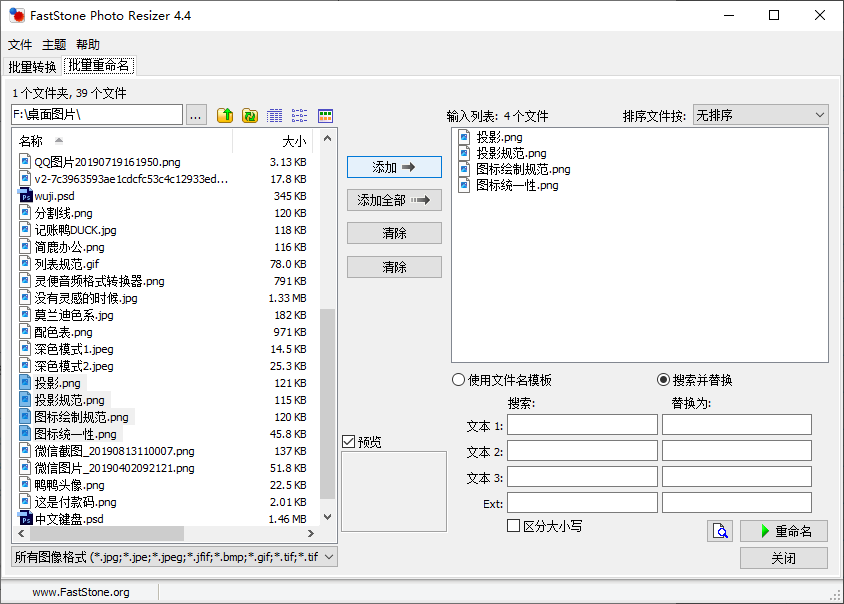Refresh the folder file list

(x=250, y=115)
